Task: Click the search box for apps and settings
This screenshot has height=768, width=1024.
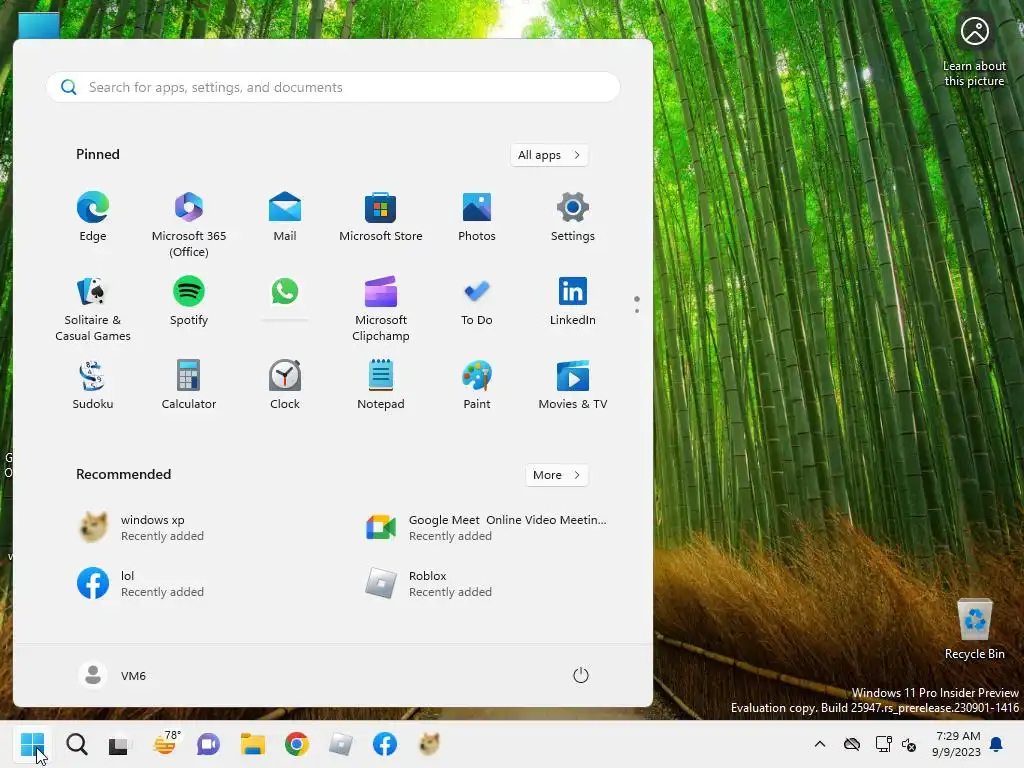Action: [333, 87]
